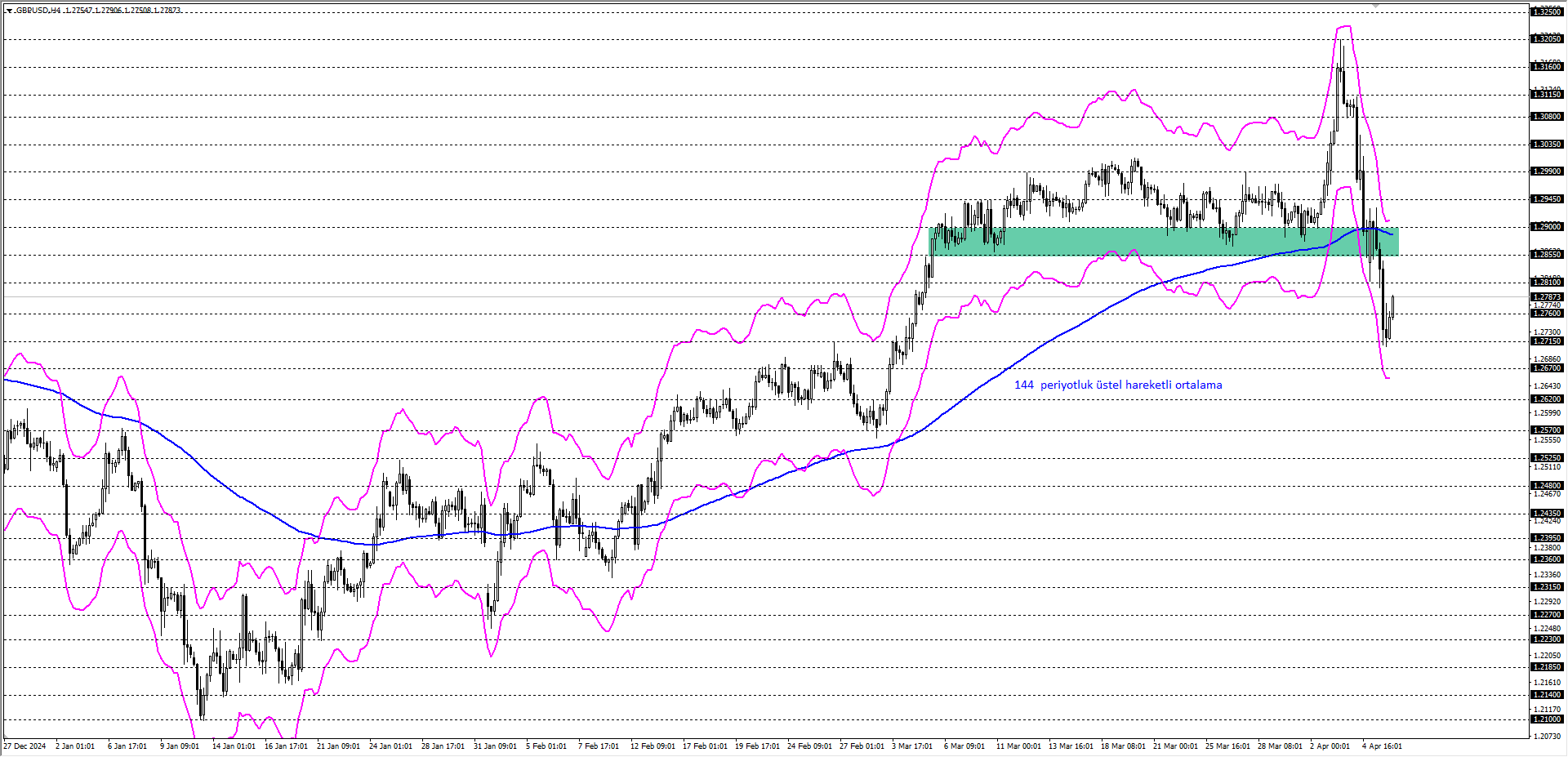Viewport: 1568px width, 757px height.
Task: Open the GBPUSD,H4 chart title dropdown arrow
Action: point(9,11)
